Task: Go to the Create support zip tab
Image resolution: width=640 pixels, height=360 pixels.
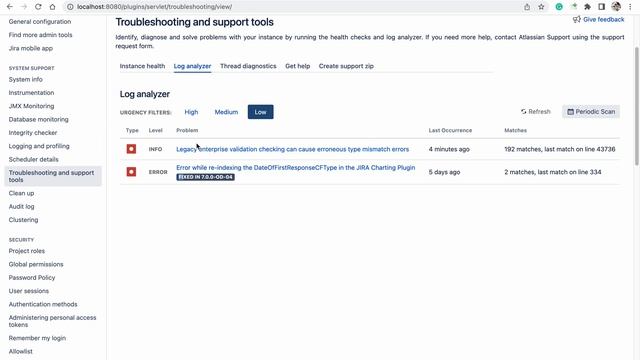Action: 346,66
